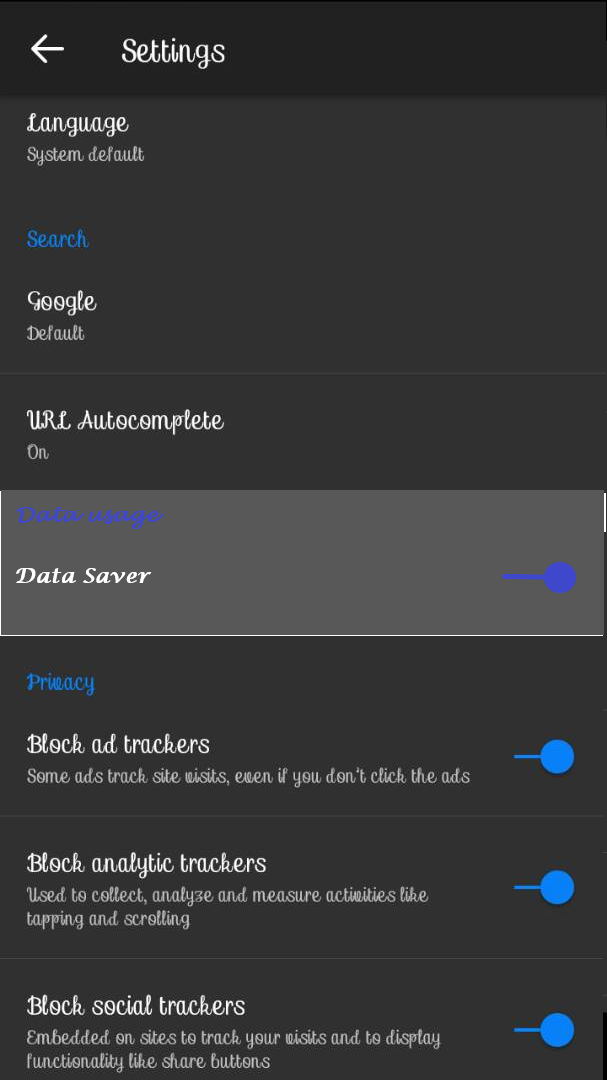Switch off Block social trackers toggle
607x1080 pixels.
546,1030
